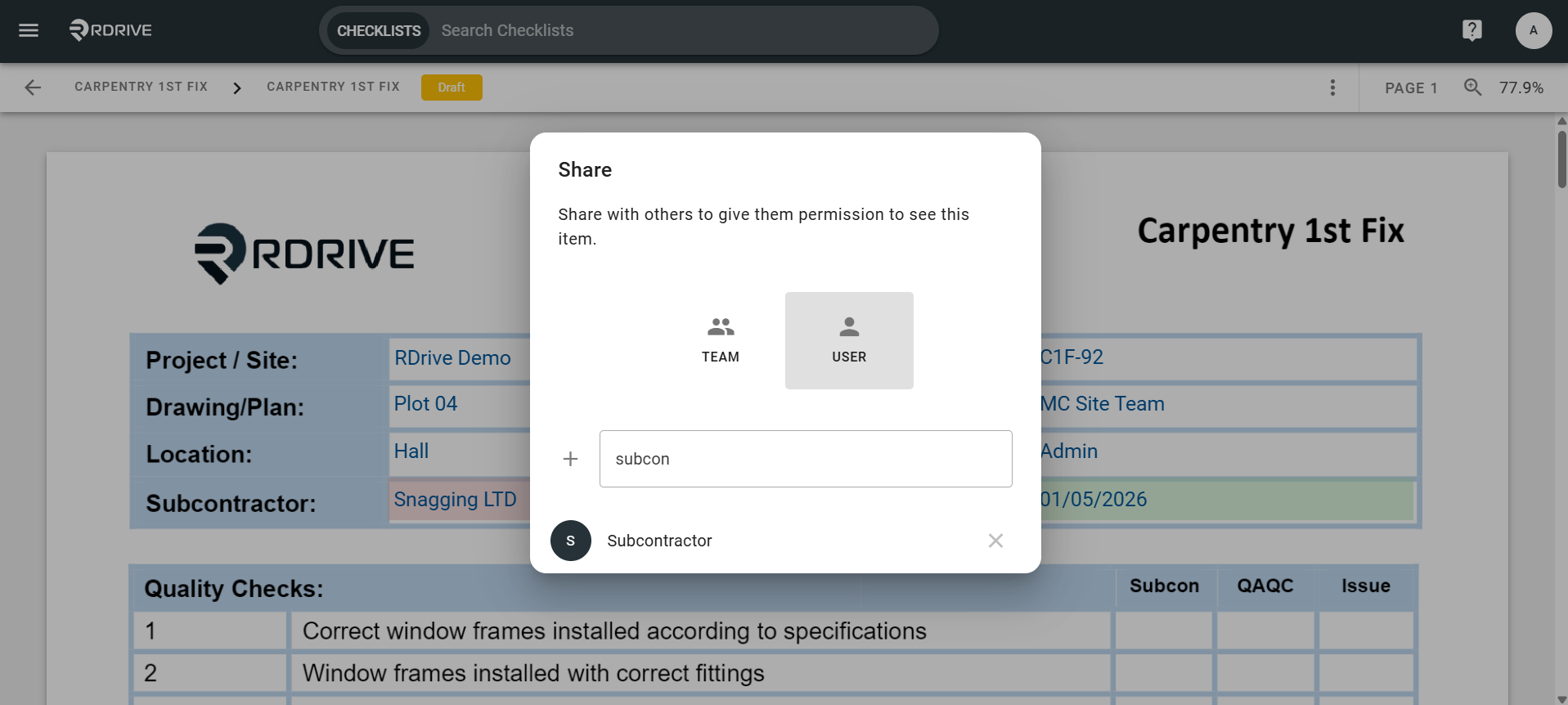Click the Plot 04 drawing field
Image resolution: width=1568 pixels, height=705 pixels.
[x=460, y=405]
